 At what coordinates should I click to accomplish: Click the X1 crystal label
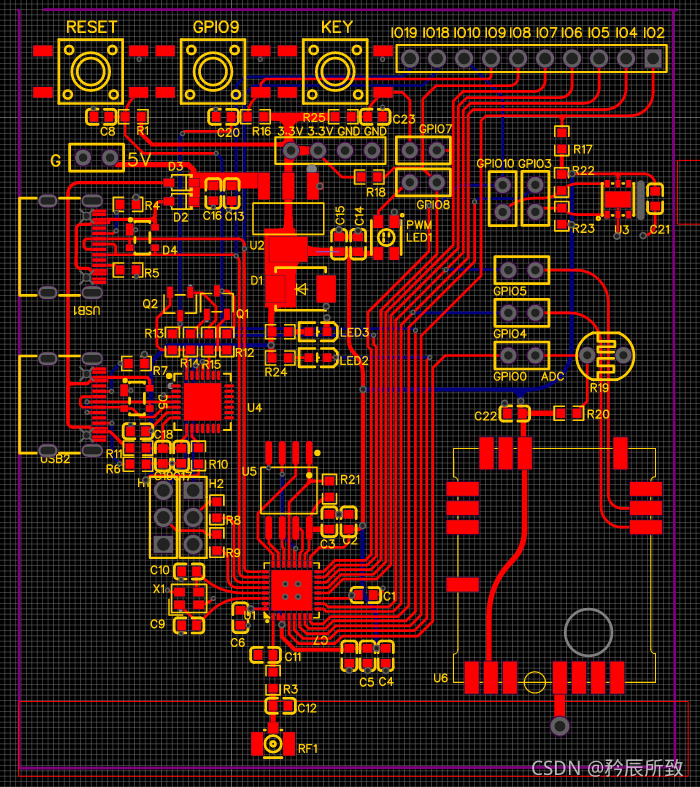159,589
